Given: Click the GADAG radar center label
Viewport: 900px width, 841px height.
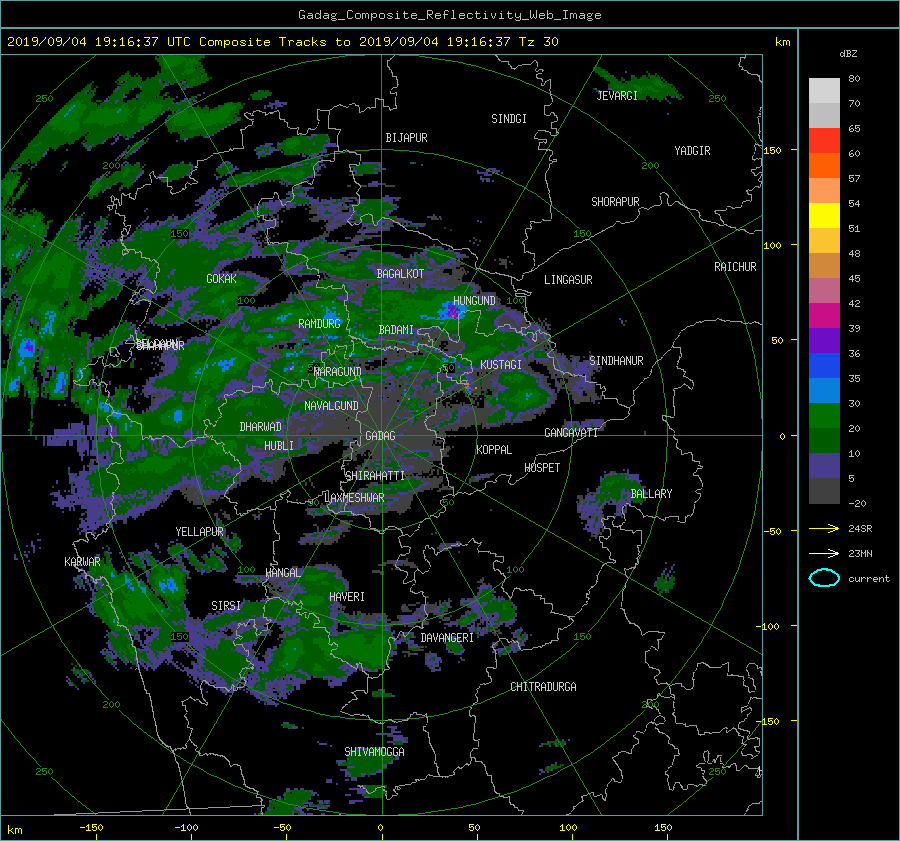Looking at the screenshot, I should point(381,436).
